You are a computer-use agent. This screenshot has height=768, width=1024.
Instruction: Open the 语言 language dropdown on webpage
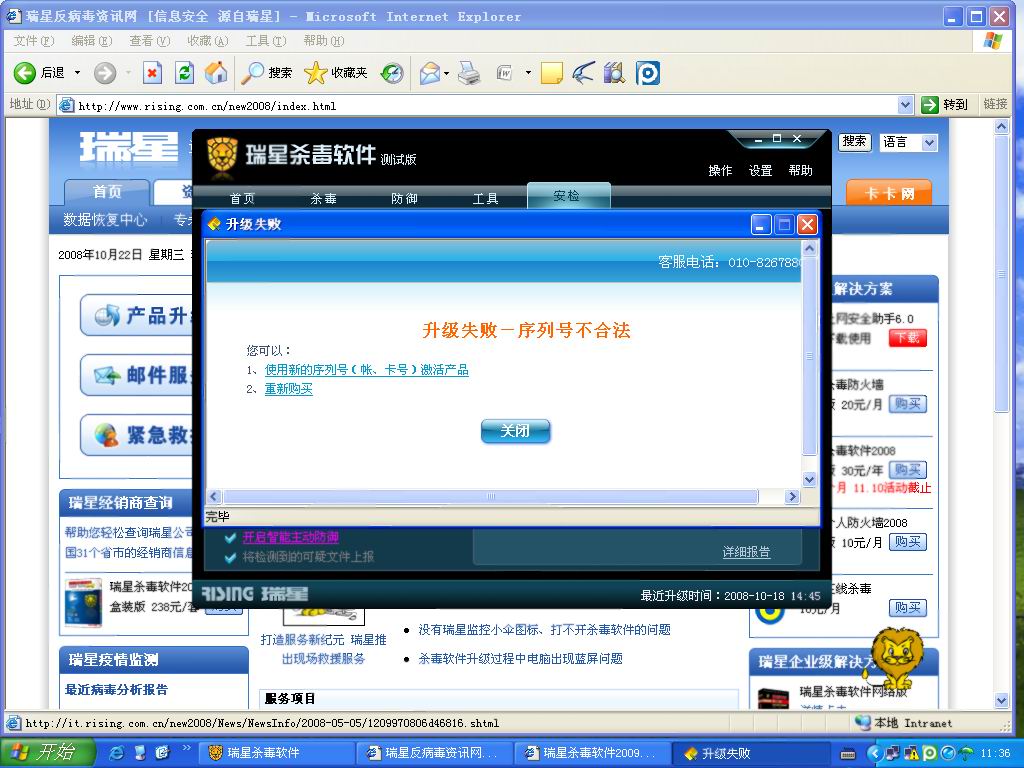tap(929, 142)
